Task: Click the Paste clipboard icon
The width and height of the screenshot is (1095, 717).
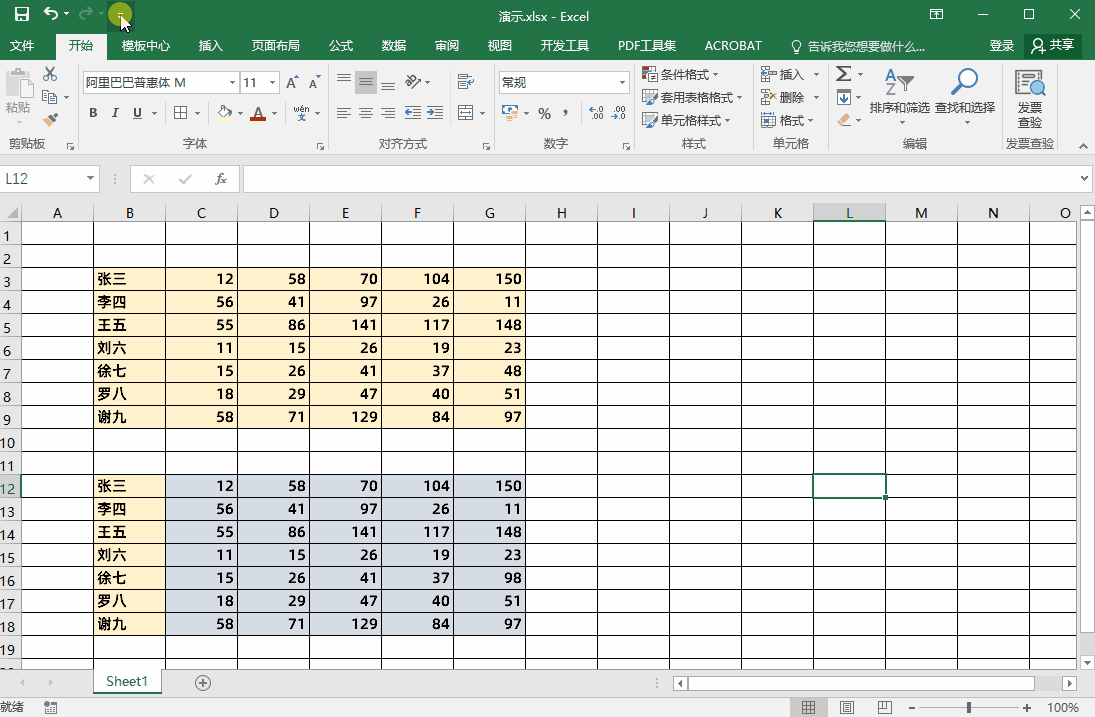Action: [x=19, y=84]
